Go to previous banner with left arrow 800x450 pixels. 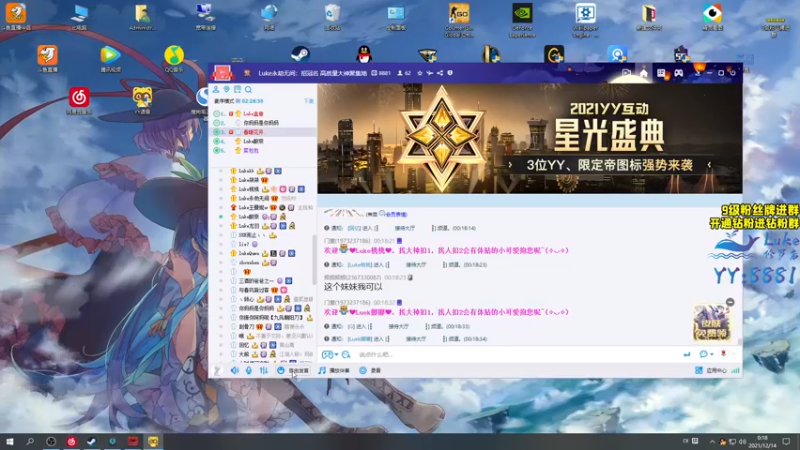[510, 165]
